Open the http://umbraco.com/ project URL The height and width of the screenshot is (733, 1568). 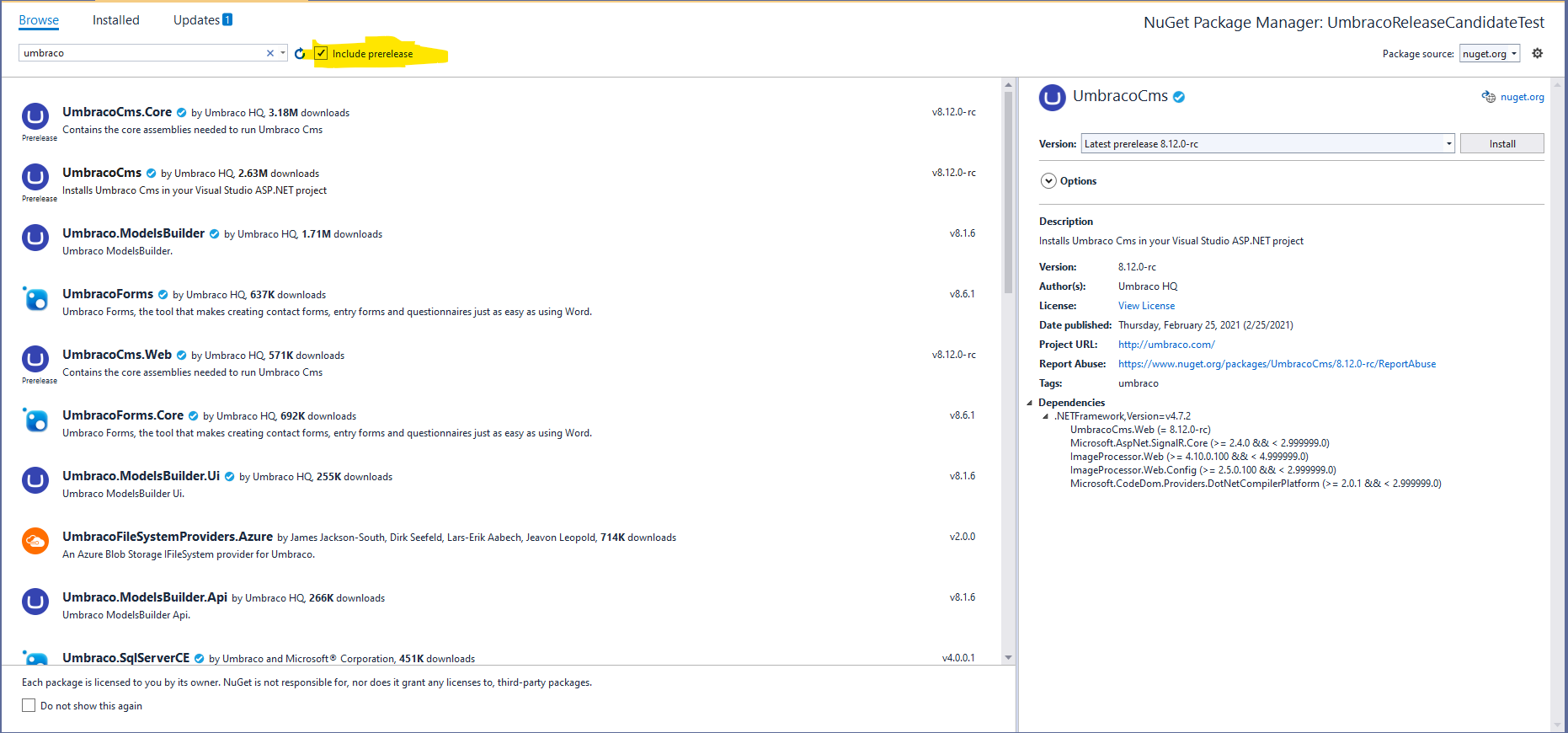1166,345
